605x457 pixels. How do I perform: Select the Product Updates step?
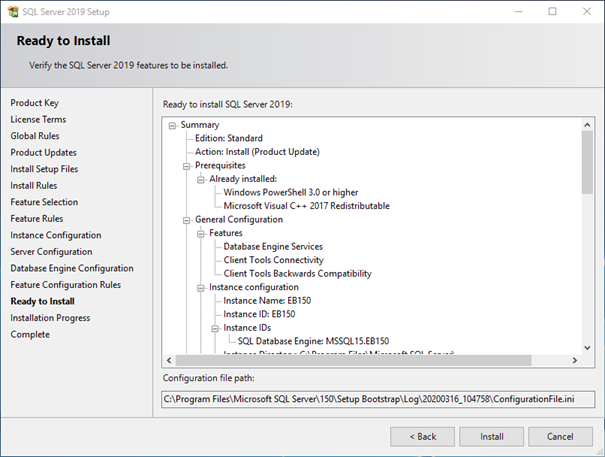point(43,152)
